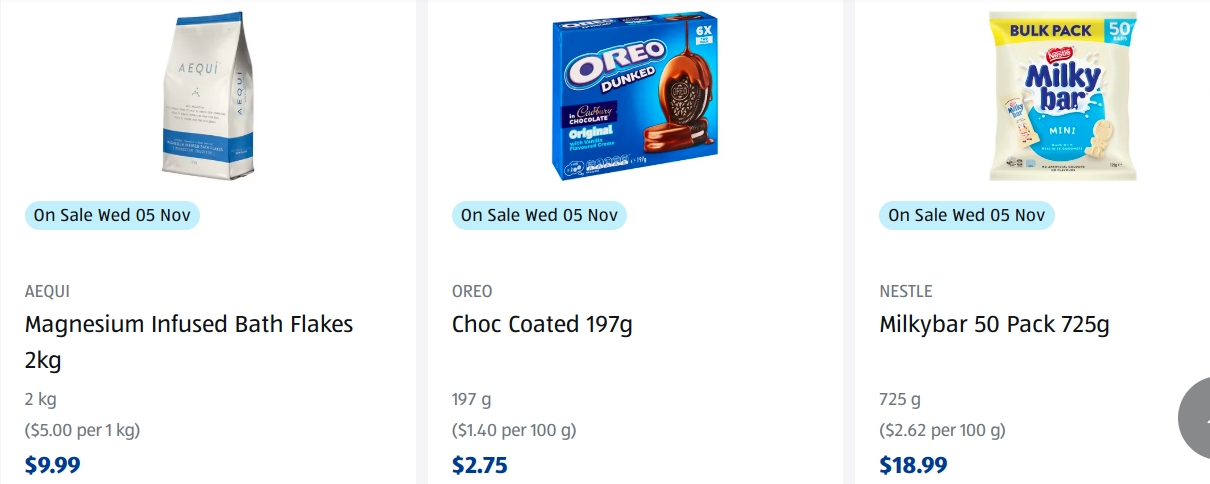Screen dimensions: 1210x484
Task: Click the NESTLE brand name
Action: [906, 291]
